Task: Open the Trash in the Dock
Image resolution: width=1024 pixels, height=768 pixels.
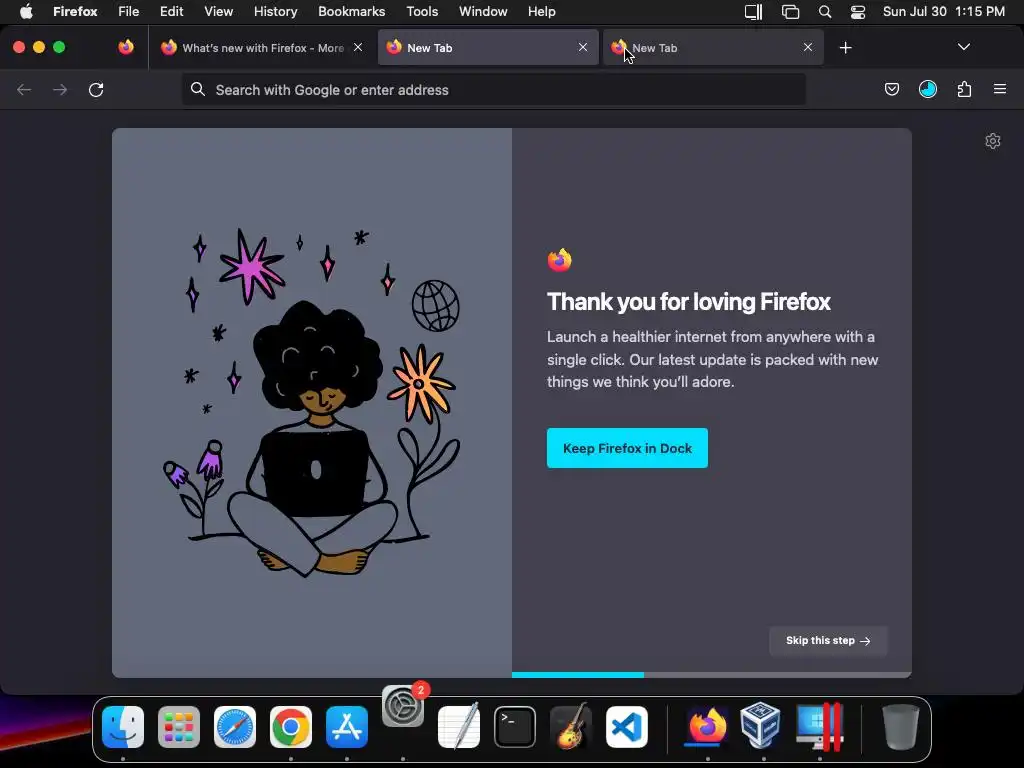Action: 901,727
